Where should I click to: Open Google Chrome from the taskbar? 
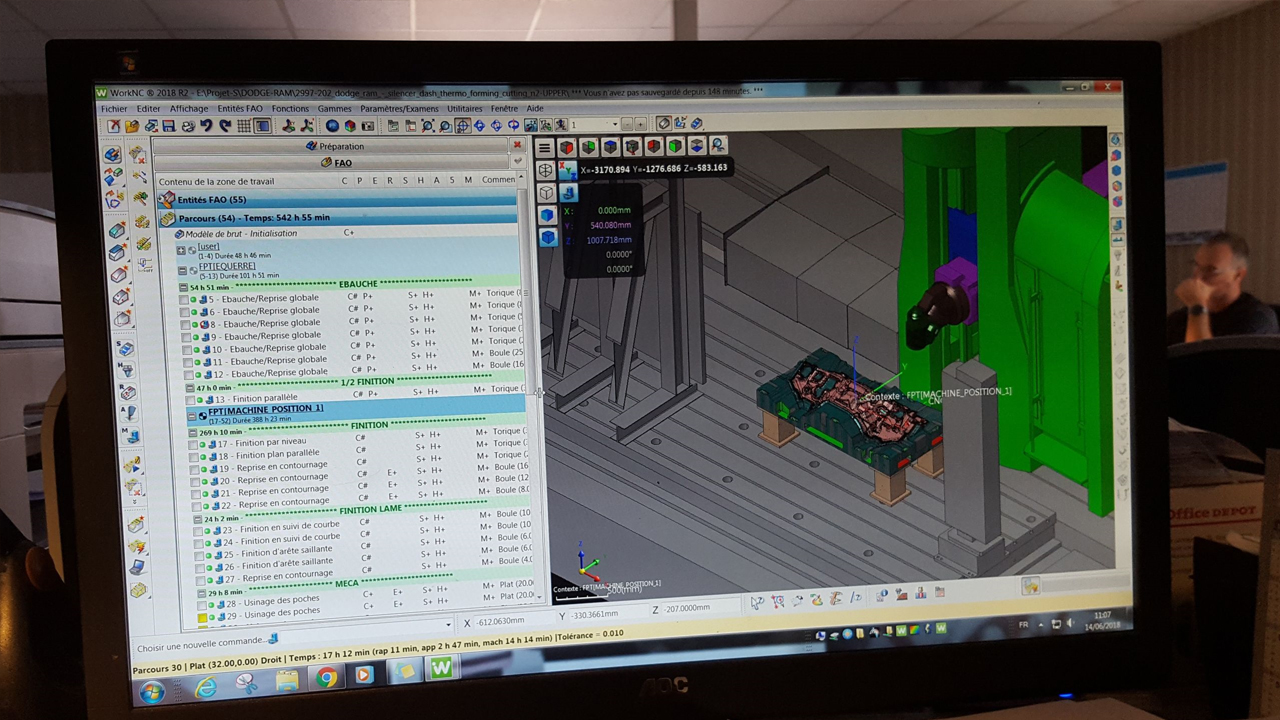(x=326, y=678)
